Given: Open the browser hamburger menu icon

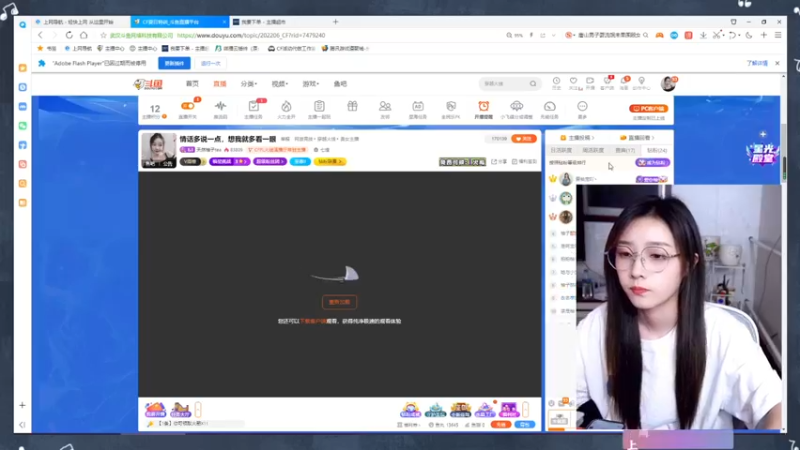Looking at the screenshot, I should pyautogui.click(x=778, y=35).
